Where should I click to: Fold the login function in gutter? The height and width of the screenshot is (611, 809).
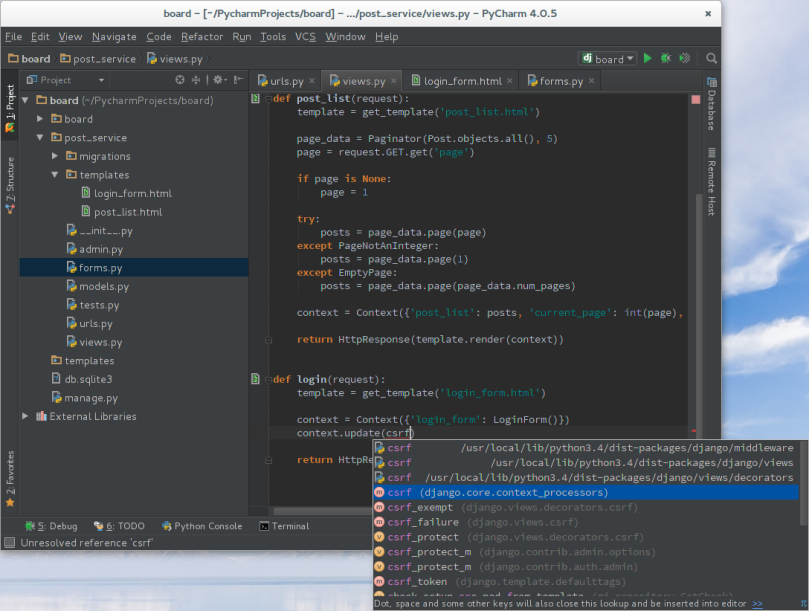268,379
